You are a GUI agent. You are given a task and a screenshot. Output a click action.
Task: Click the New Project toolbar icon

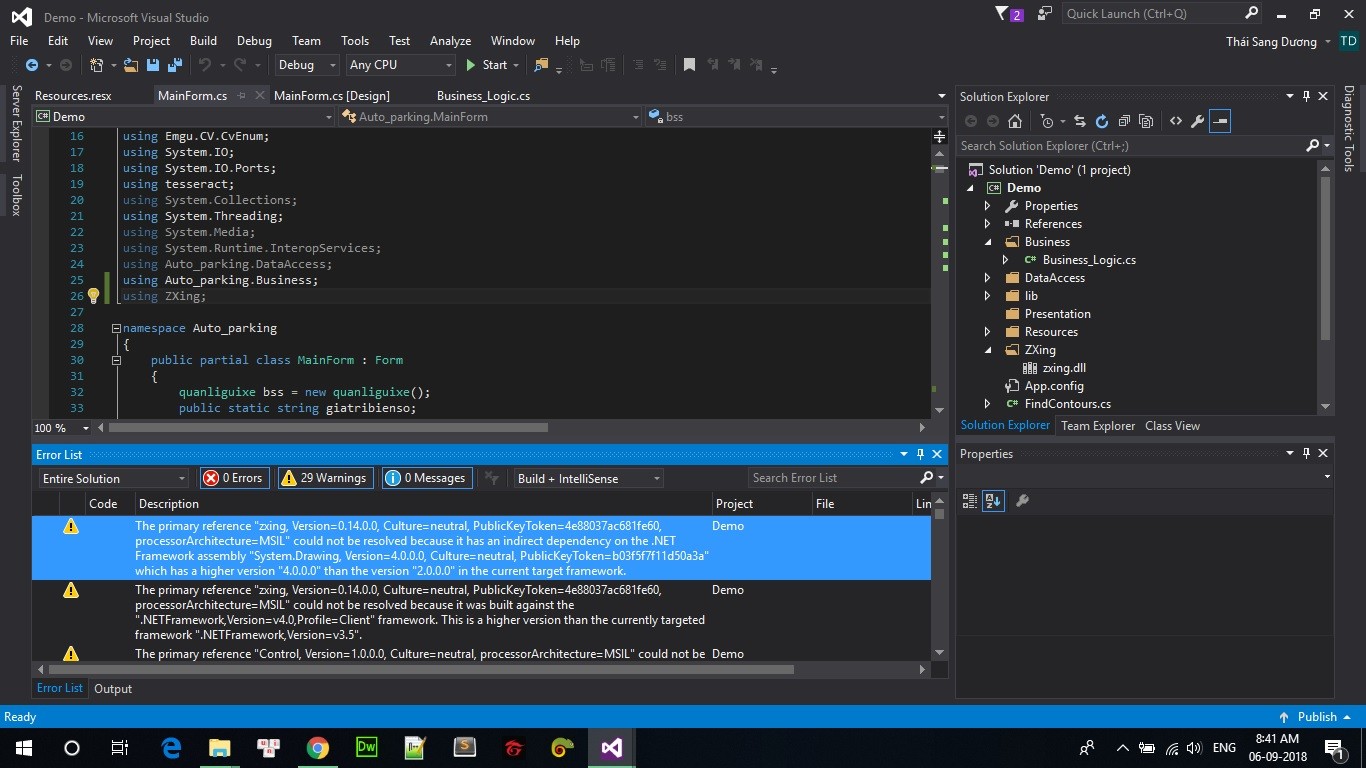click(x=96, y=65)
